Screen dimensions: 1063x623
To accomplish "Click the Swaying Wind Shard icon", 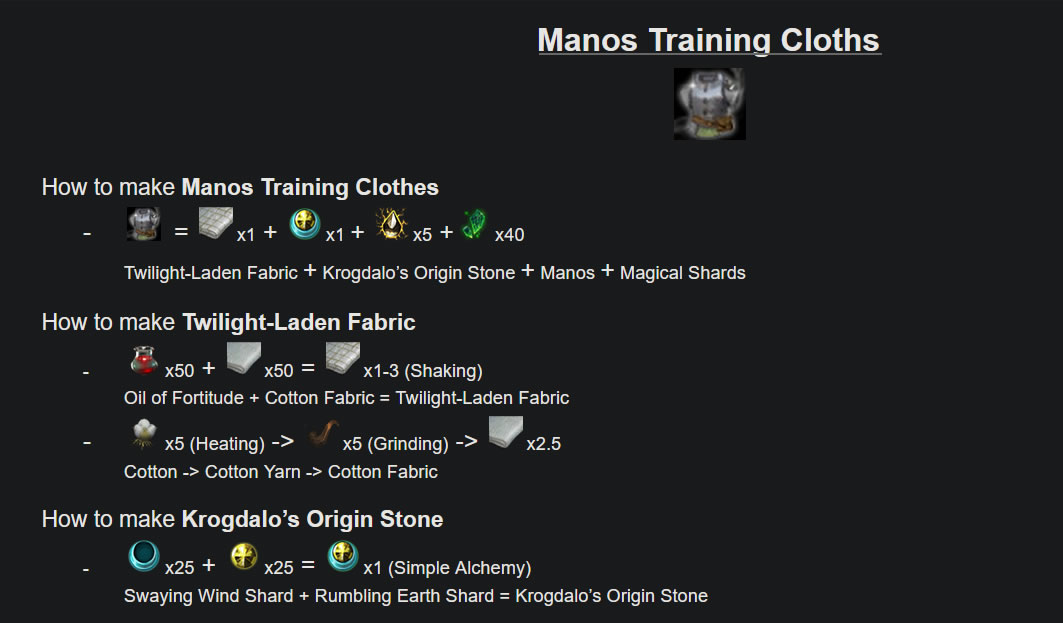I will tap(144, 556).
